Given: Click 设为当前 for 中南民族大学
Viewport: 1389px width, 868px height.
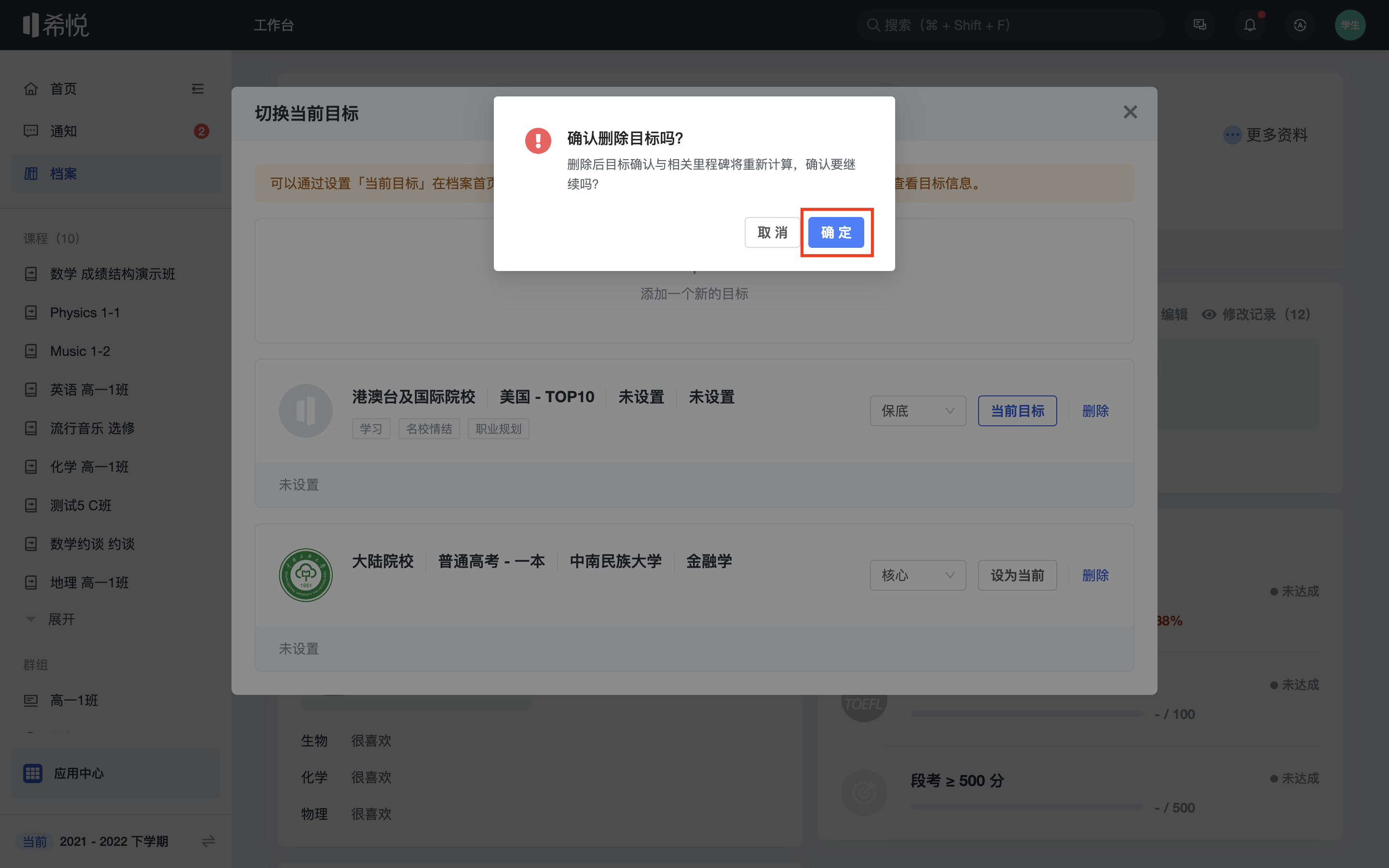Looking at the screenshot, I should (1017, 575).
